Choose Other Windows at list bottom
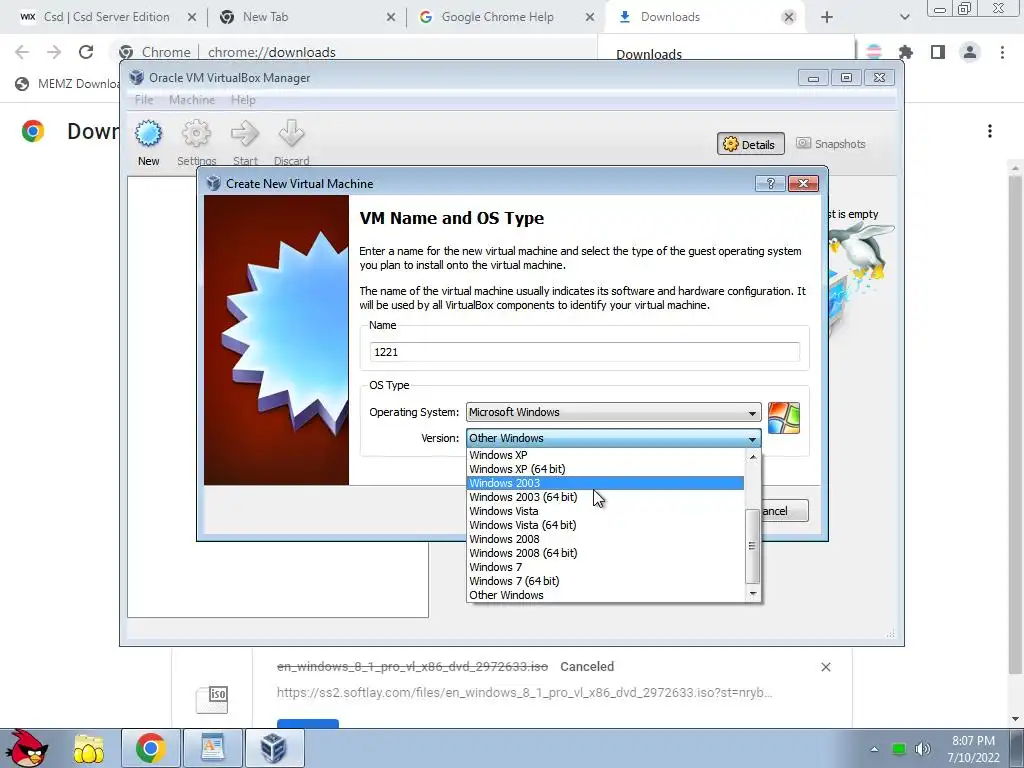This screenshot has height=768, width=1024. (x=605, y=596)
